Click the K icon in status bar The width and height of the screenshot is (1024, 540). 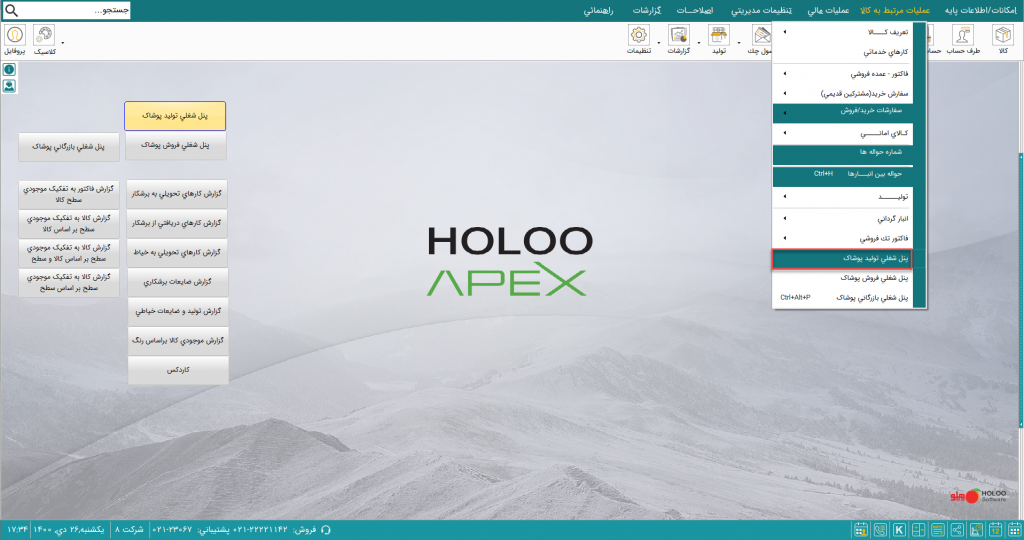pyautogui.click(x=899, y=530)
